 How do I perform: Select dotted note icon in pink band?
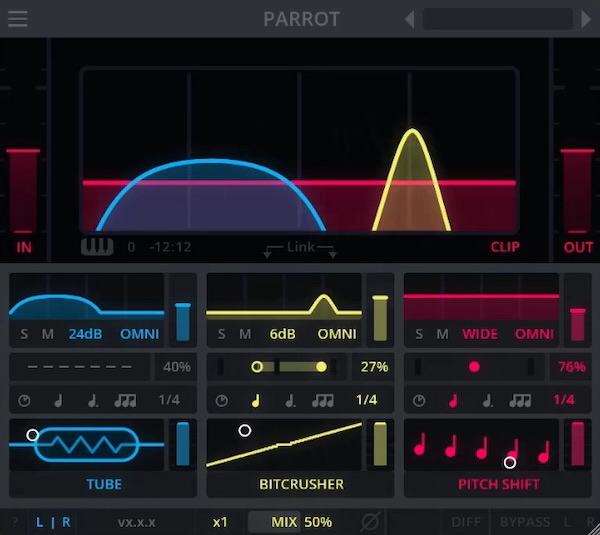[x=488, y=401]
